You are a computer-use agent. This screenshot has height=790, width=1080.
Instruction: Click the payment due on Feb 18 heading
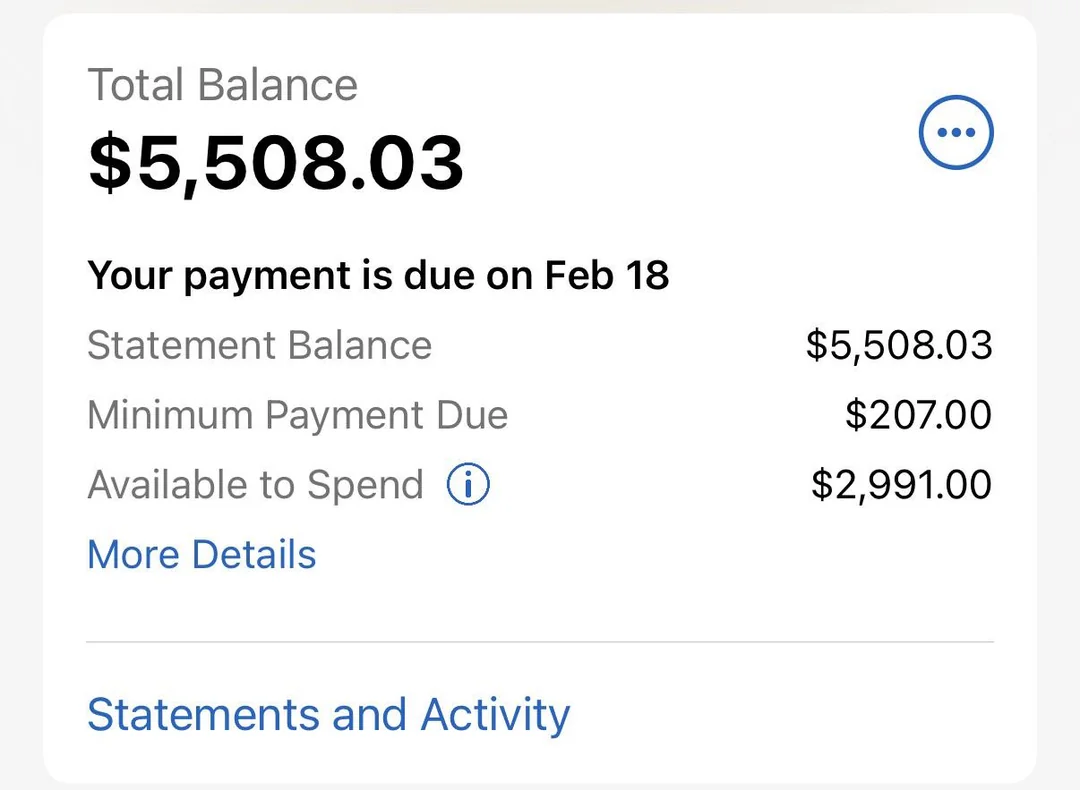coord(378,275)
